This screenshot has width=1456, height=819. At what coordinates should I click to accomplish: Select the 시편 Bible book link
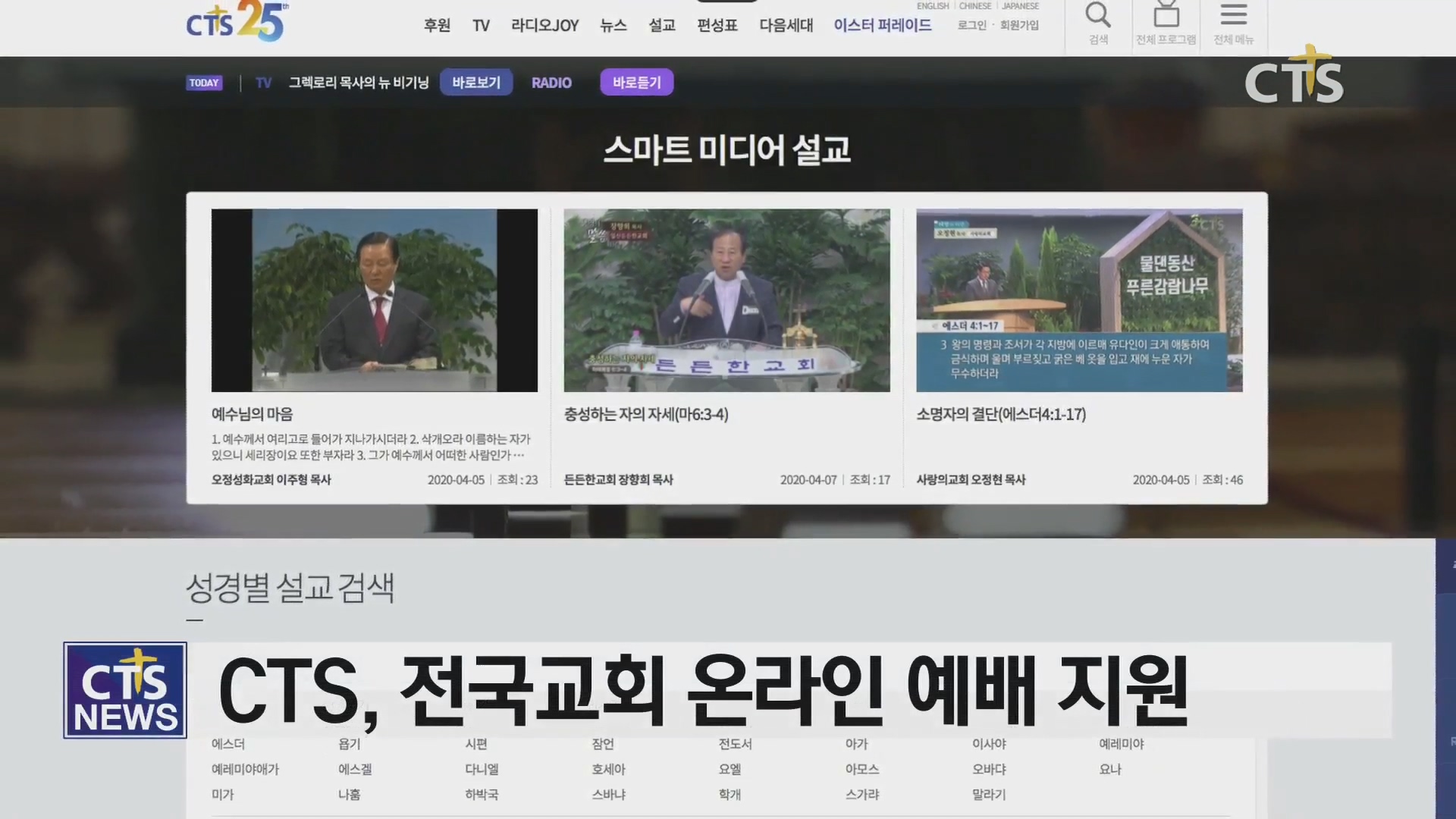pyautogui.click(x=476, y=744)
